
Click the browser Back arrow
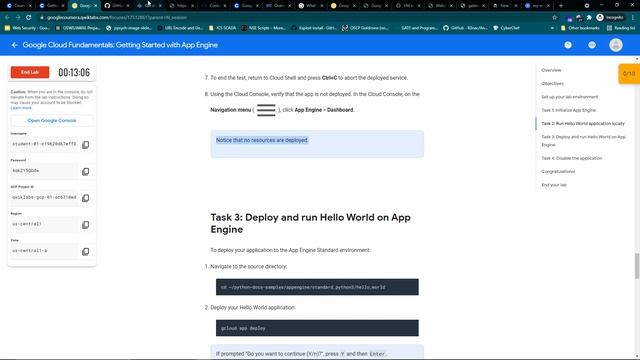tap(7, 18)
